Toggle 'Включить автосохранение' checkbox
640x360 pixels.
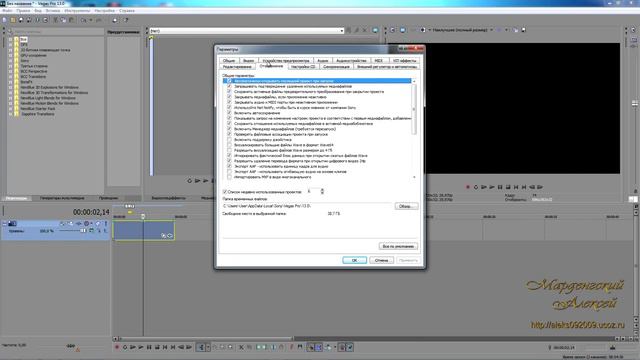coord(229,113)
